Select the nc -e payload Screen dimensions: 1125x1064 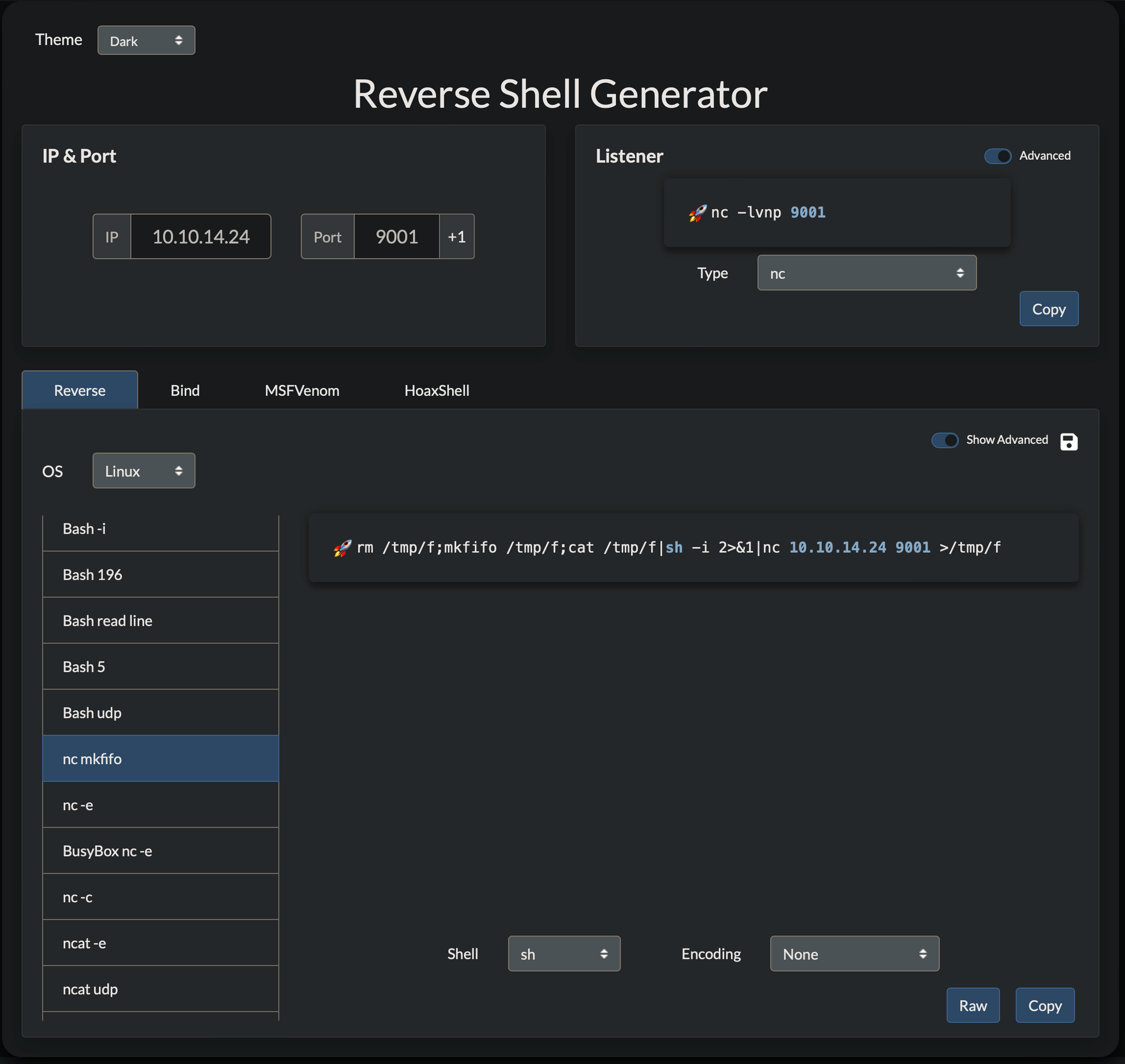coord(160,805)
